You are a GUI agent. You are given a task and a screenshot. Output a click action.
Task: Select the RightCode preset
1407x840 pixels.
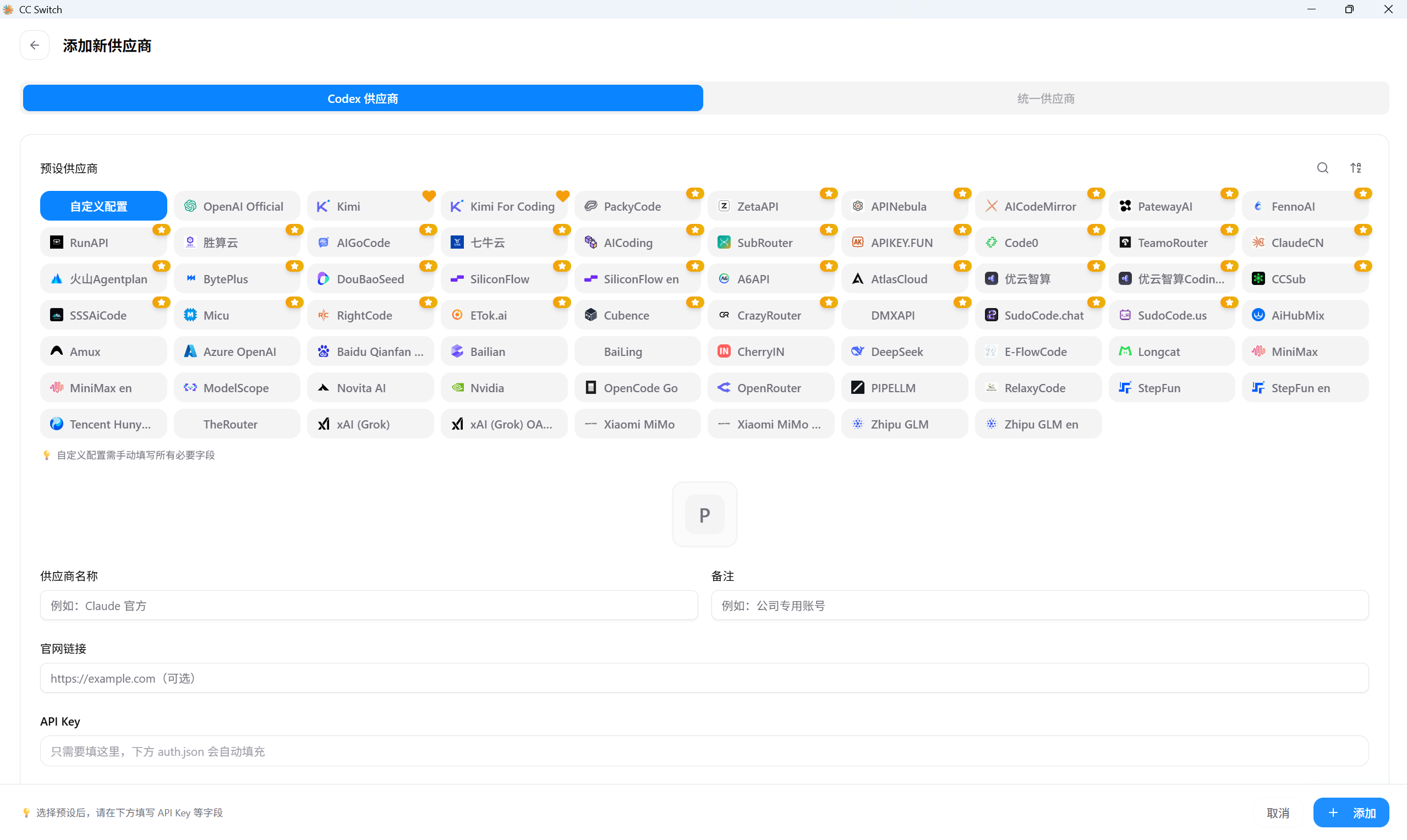coord(370,315)
